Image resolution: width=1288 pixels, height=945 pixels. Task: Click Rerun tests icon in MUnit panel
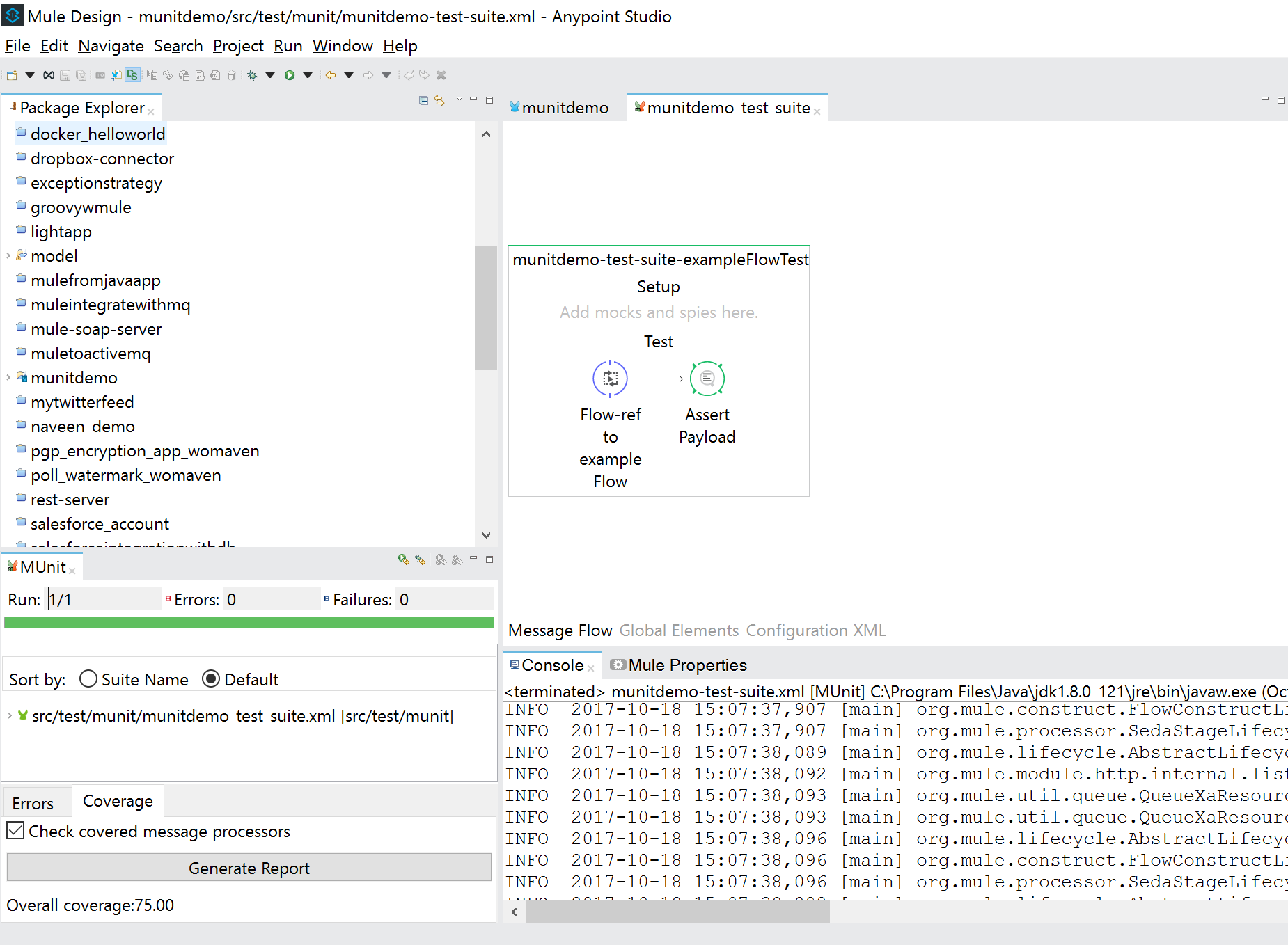403,559
